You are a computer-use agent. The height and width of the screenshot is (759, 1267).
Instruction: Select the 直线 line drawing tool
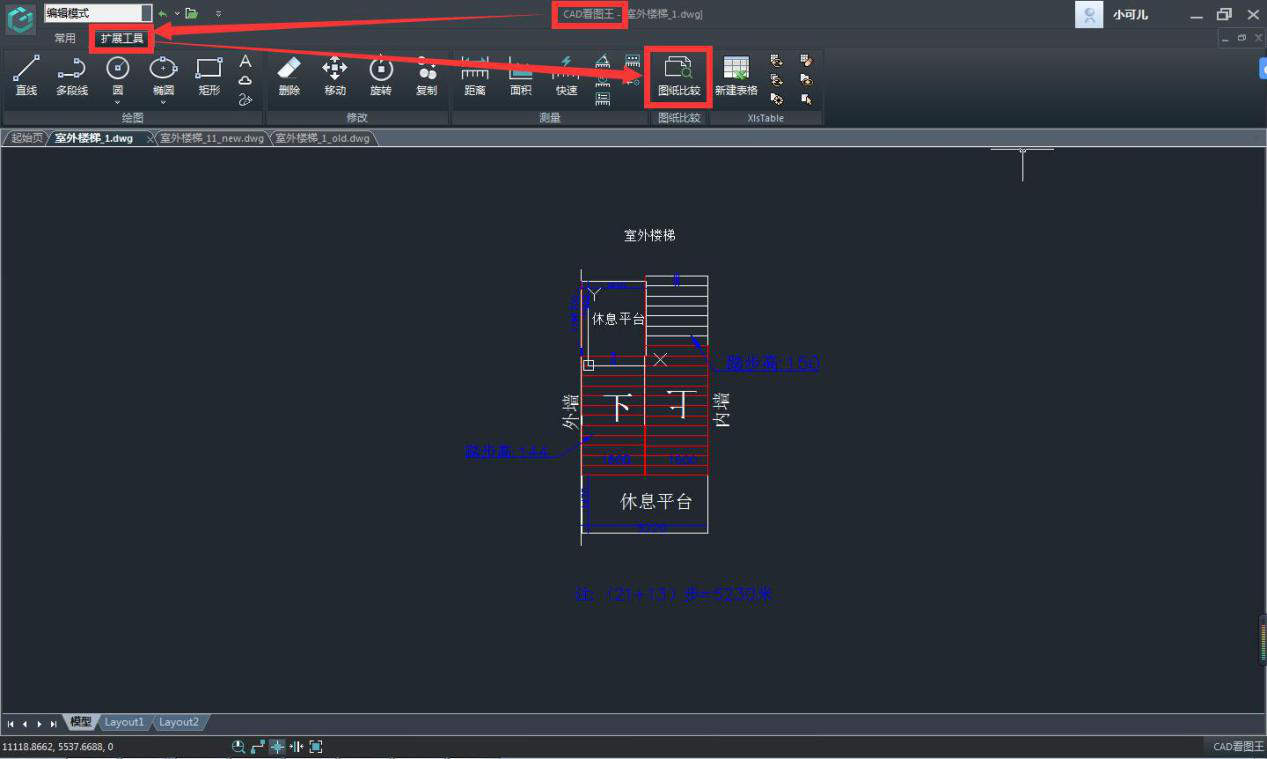click(x=26, y=76)
